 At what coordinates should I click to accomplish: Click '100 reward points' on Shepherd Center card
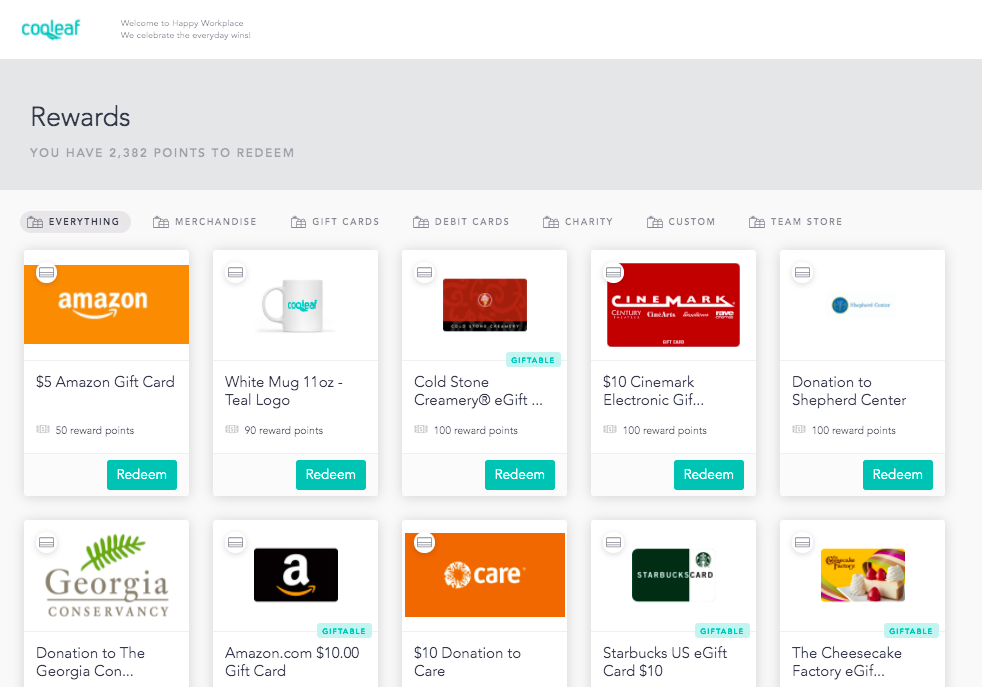click(x=854, y=430)
